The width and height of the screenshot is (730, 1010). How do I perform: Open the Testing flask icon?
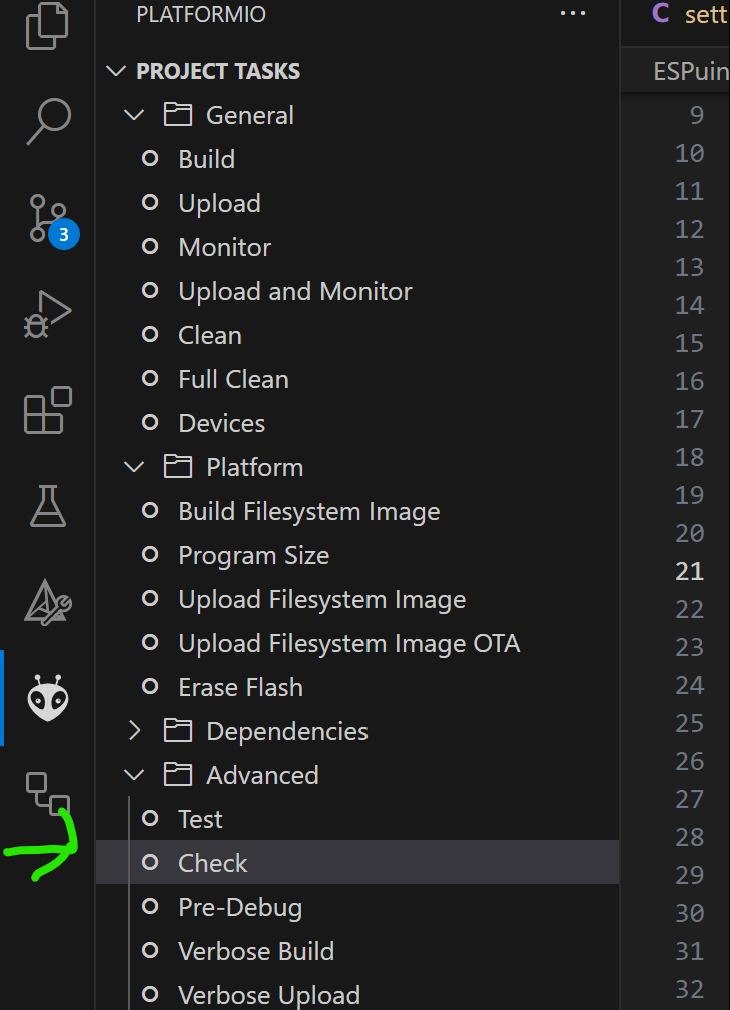[48, 506]
